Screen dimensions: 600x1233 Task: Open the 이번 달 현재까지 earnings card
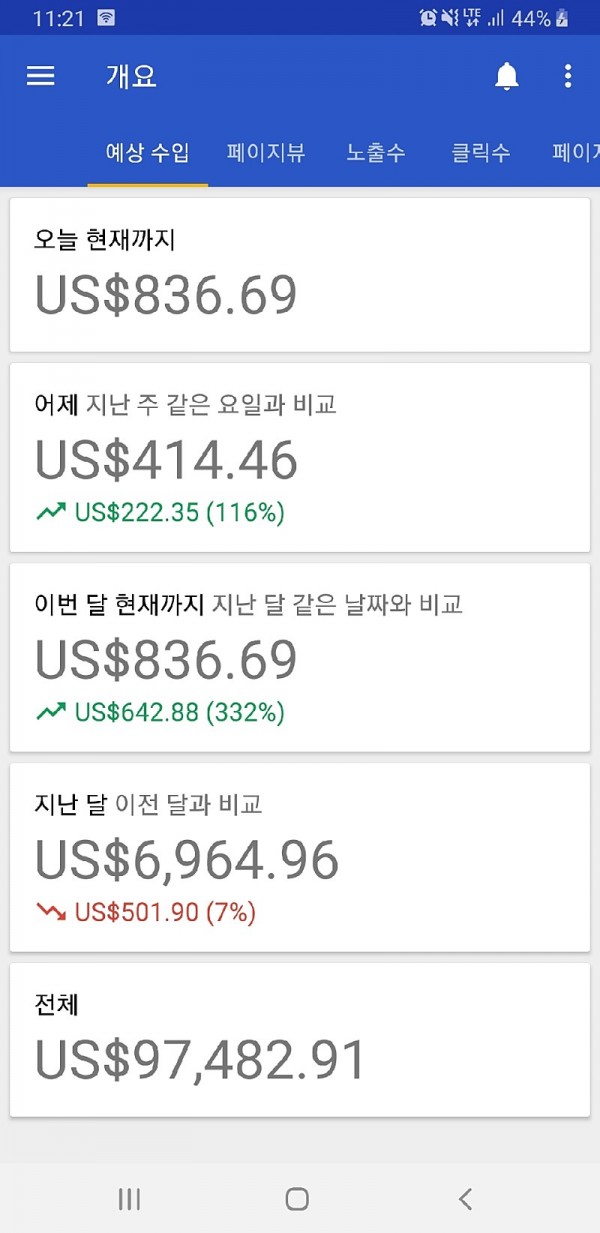pos(300,657)
